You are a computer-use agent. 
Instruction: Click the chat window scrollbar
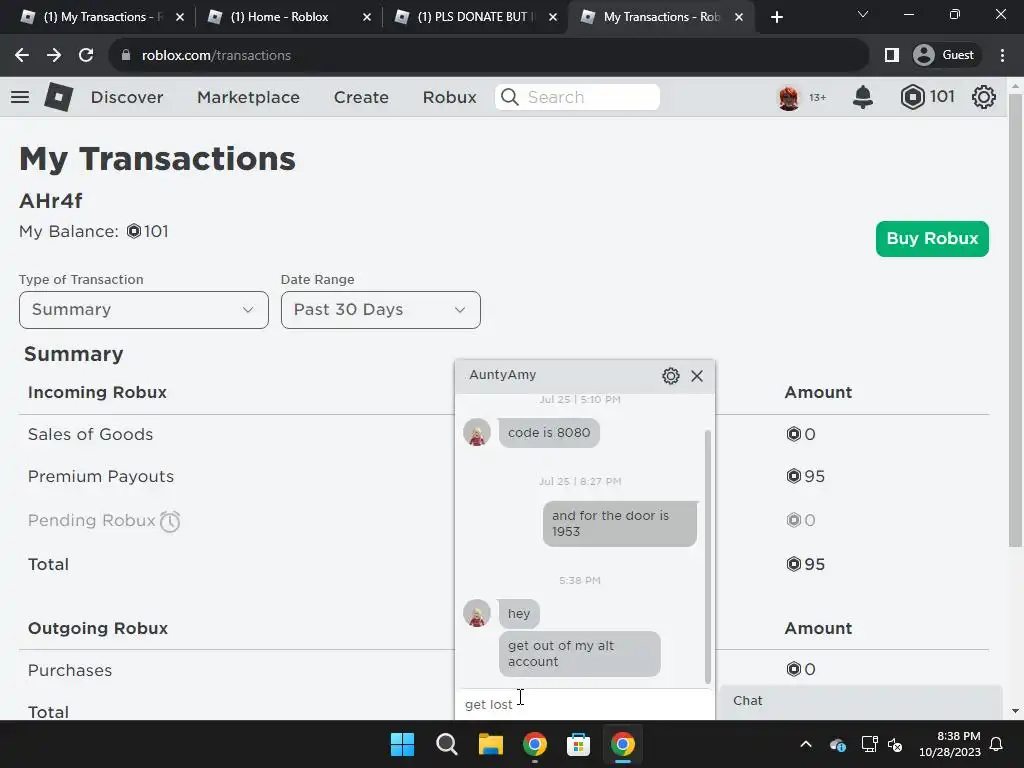point(707,556)
